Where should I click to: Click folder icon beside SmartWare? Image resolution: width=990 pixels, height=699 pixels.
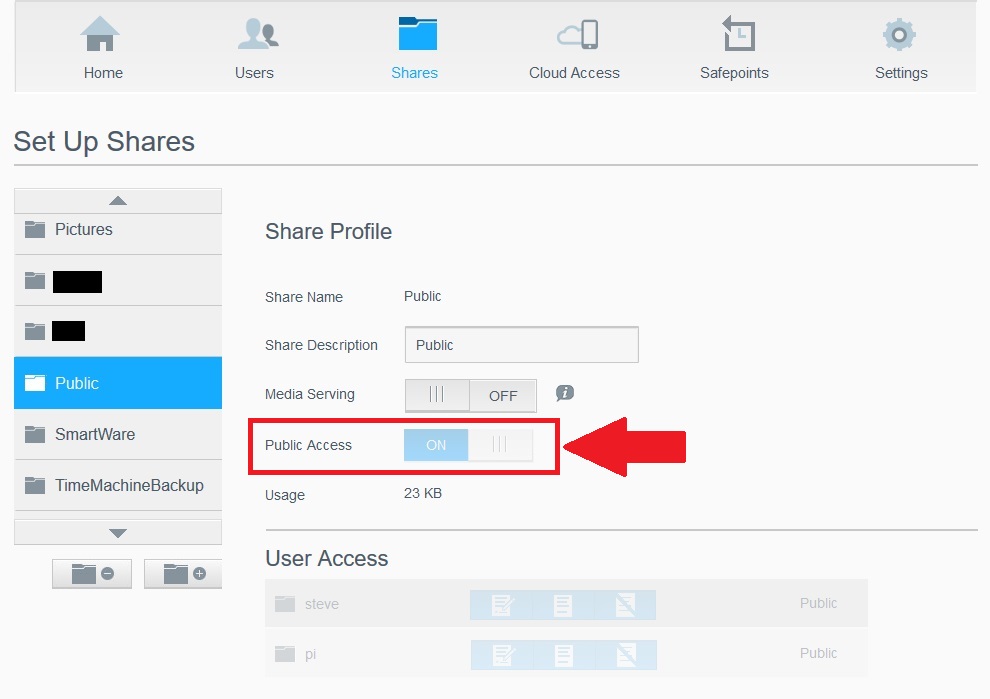[x=35, y=434]
